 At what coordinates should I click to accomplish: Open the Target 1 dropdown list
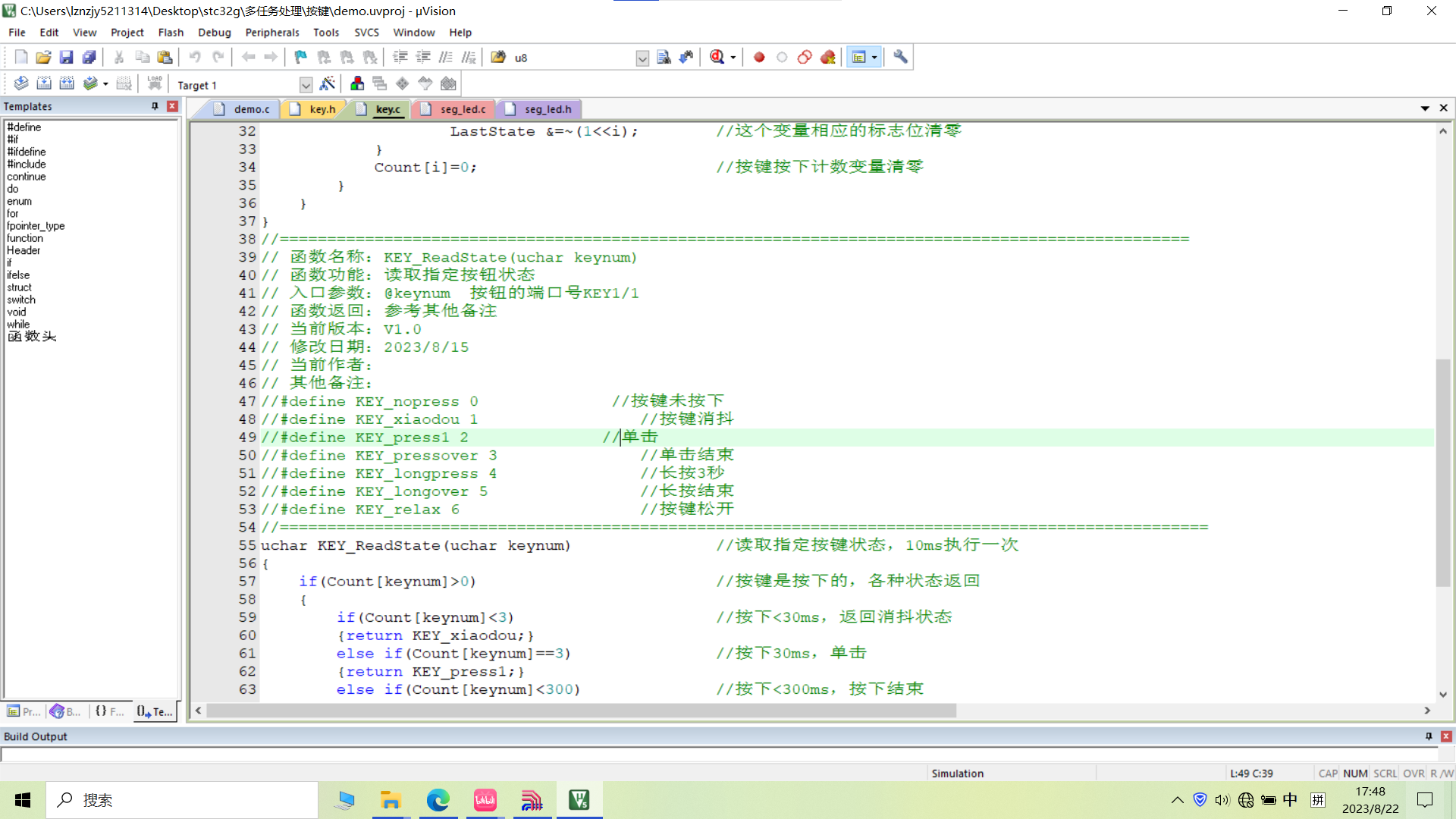[x=306, y=85]
